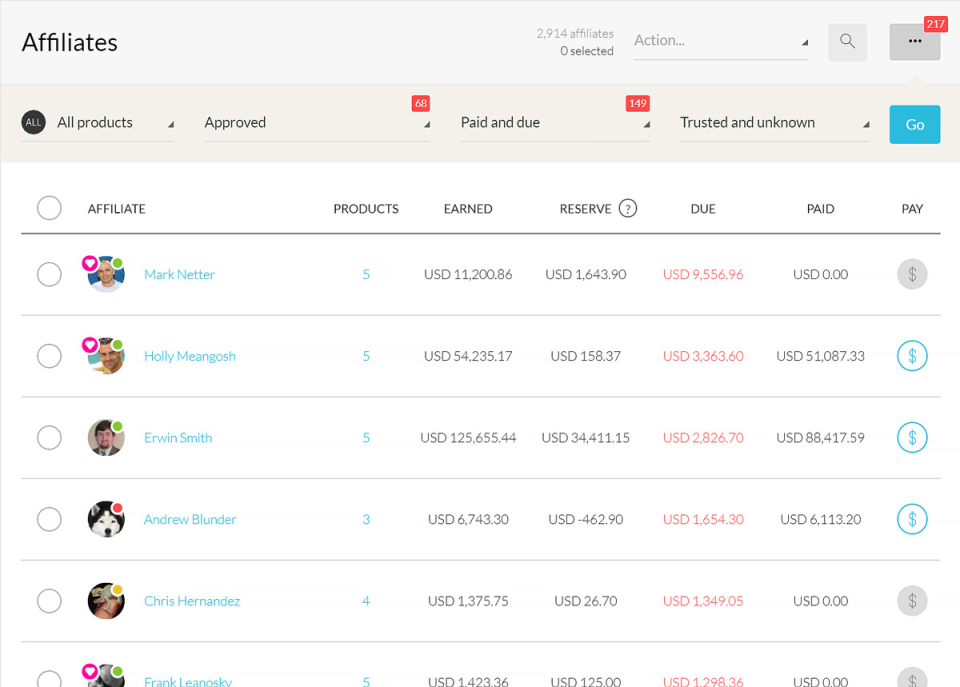Open the Paid and due filter dropdown
The height and width of the screenshot is (687, 960).
click(x=555, y=123)
